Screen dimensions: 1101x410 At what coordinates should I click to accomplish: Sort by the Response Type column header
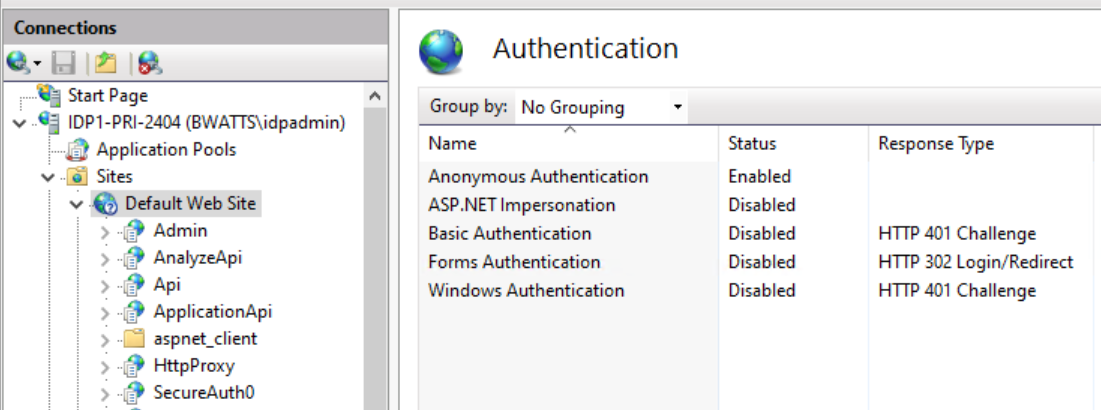click(980, 144)
